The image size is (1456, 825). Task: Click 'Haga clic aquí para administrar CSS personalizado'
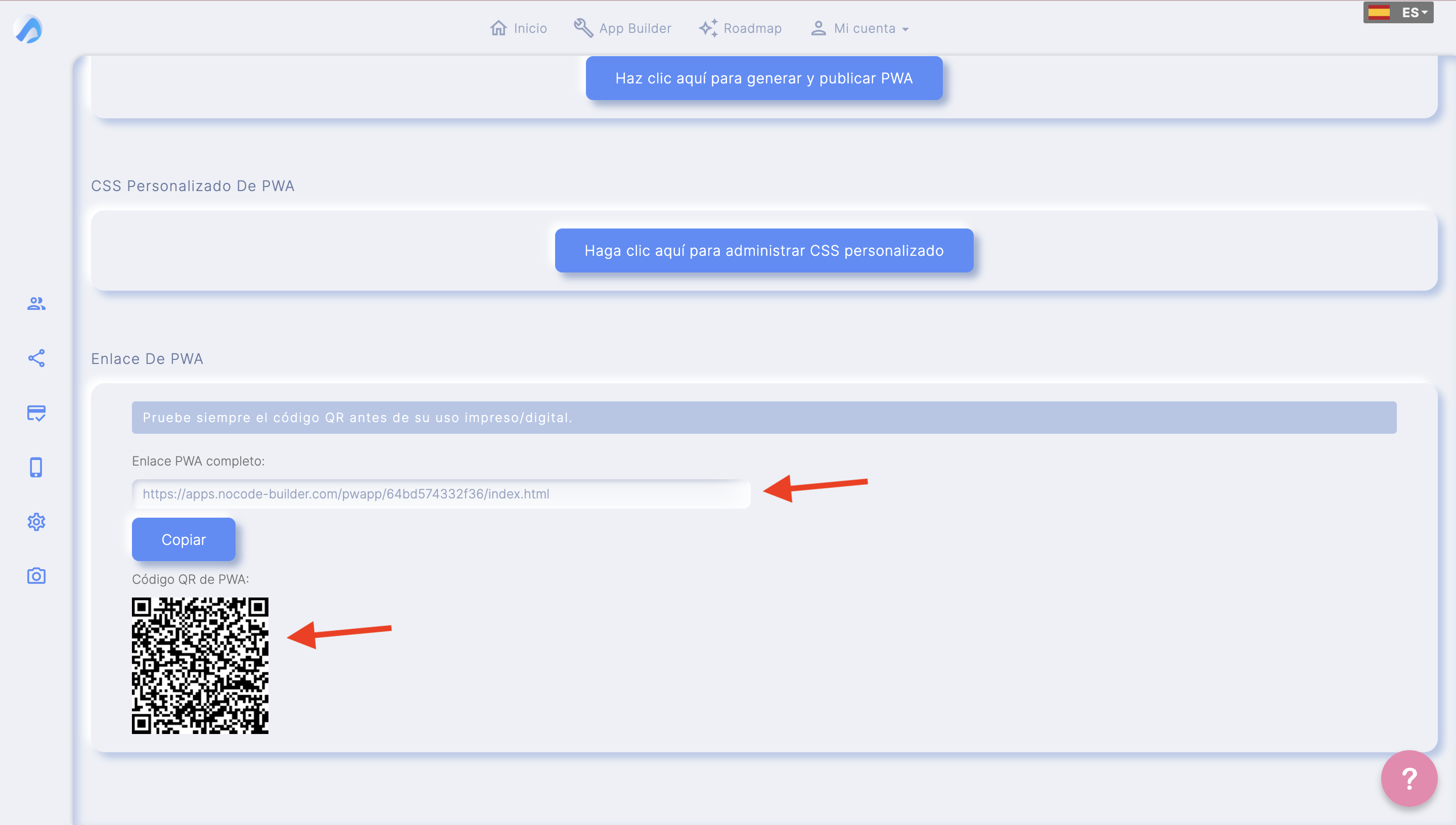click(764, 250)
